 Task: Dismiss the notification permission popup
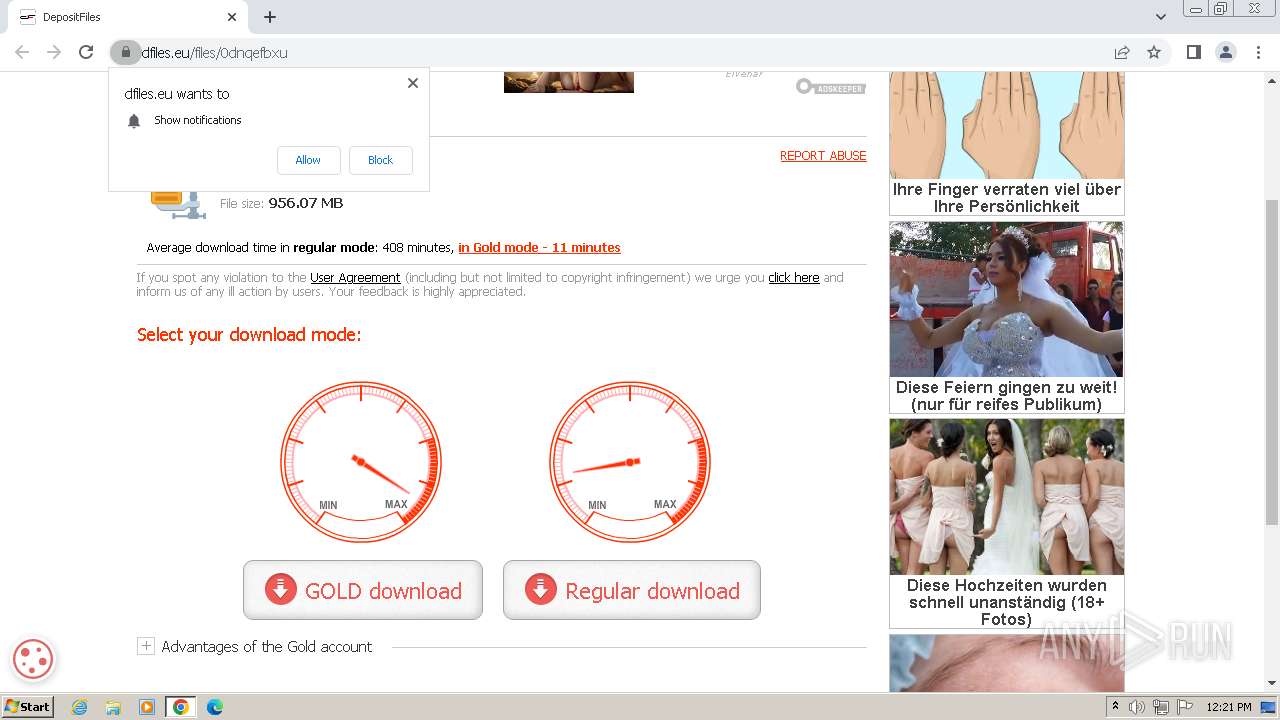413,83
